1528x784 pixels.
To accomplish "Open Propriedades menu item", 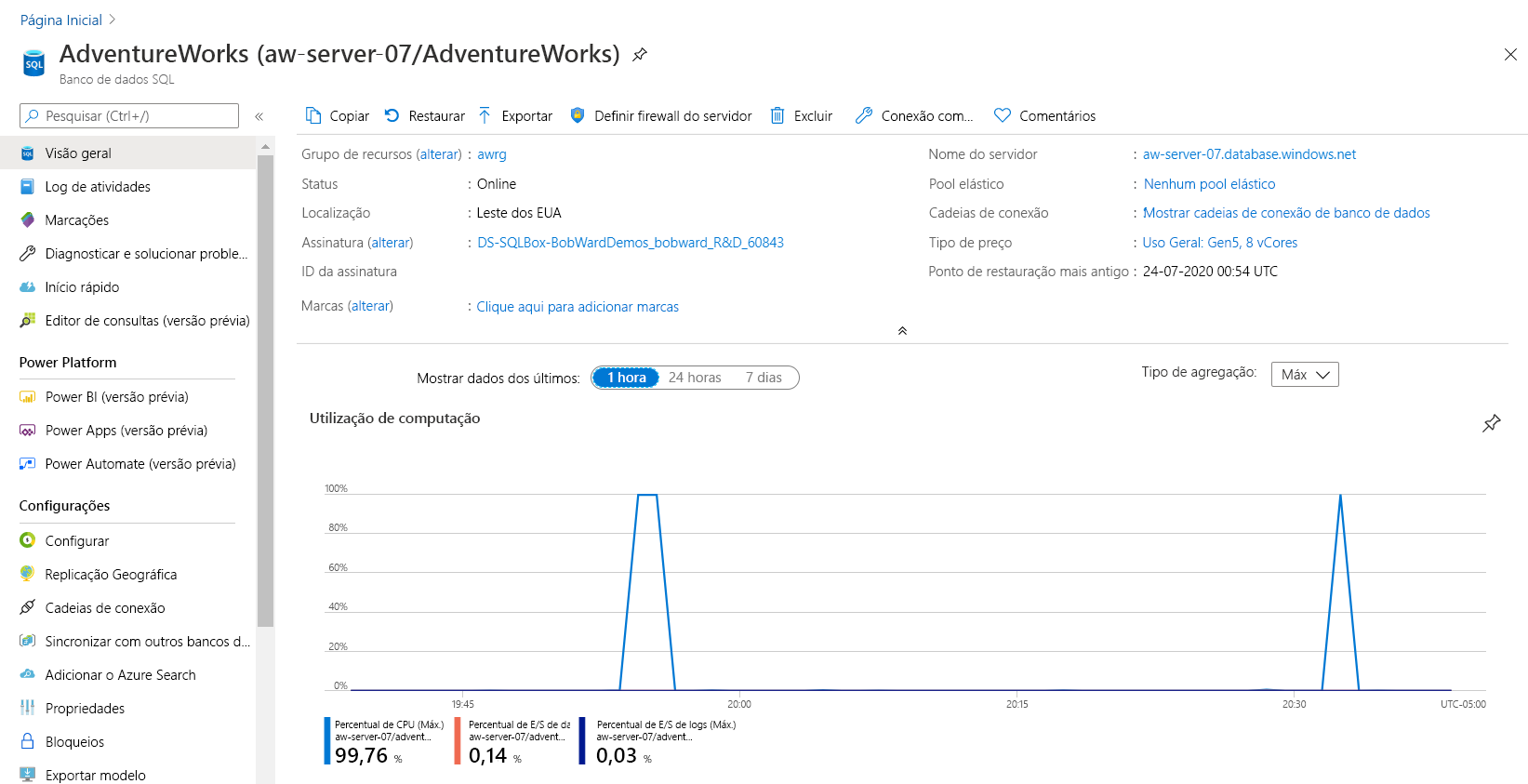I will point(128,708).
